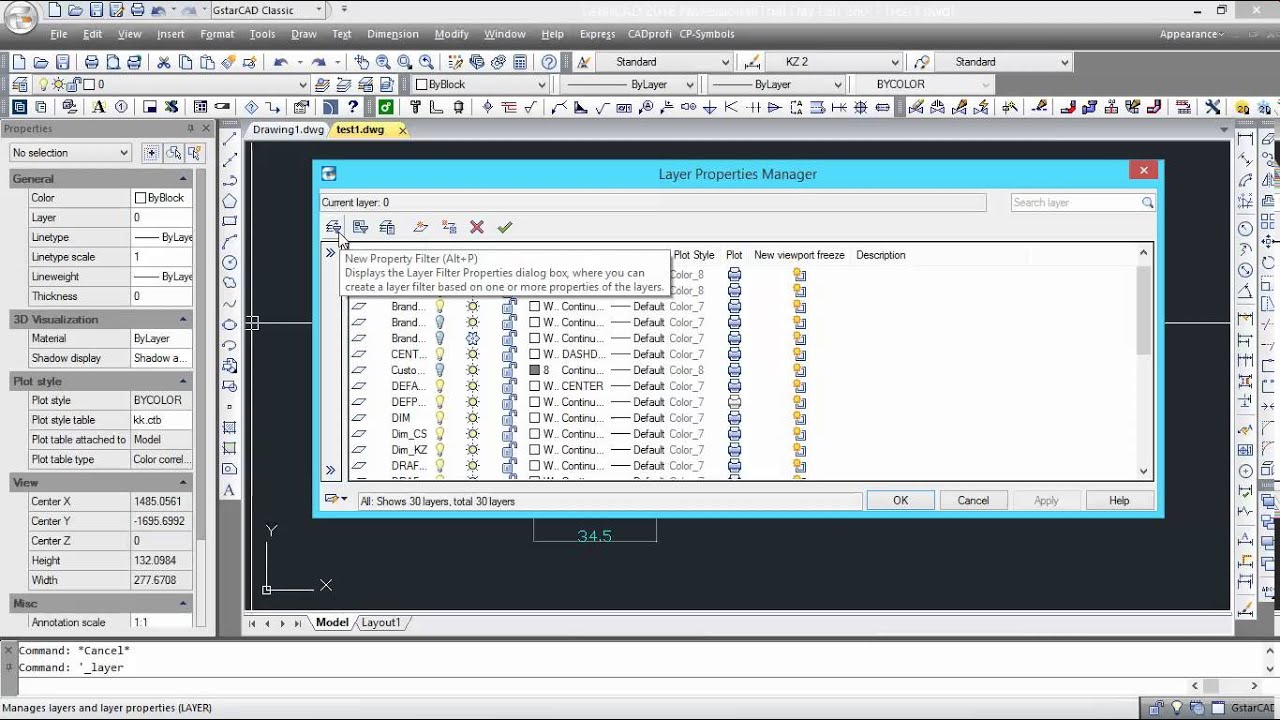
Task: Click the Calculator icon in toolbar
Action: [520, 62]
